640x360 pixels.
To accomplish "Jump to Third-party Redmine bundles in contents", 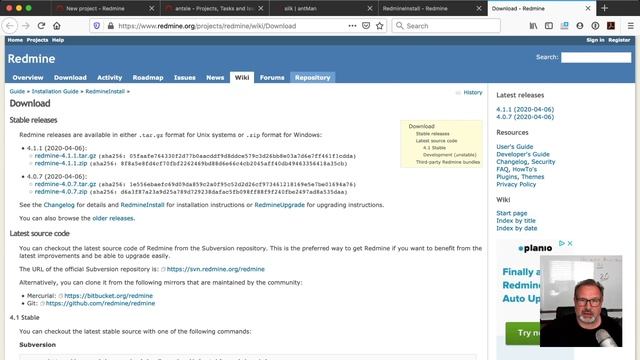I will tap(448, 162).
